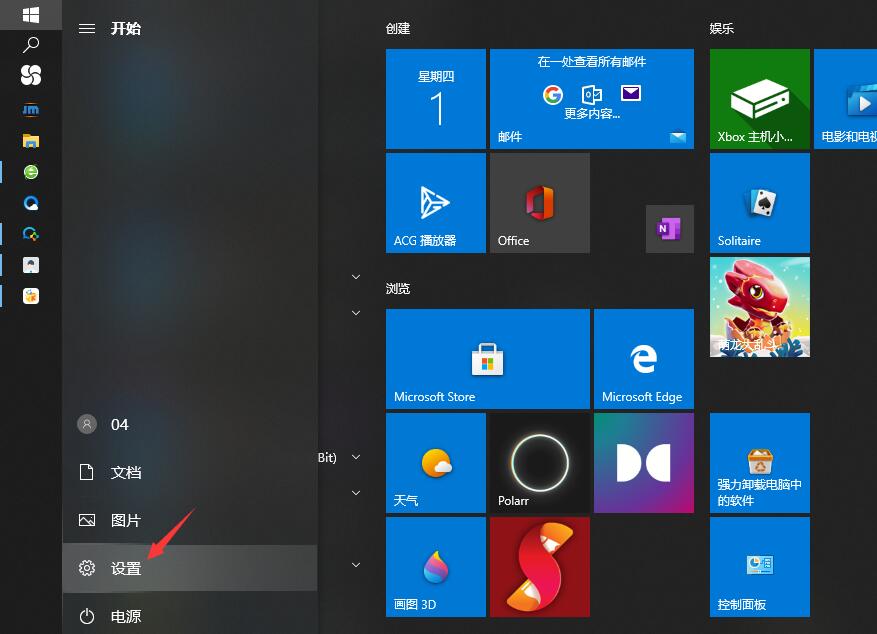The width and height of the screenshot is (877, 634).
Task: Launch the orange square taskbar app
Action: click(x=31, y=296)
